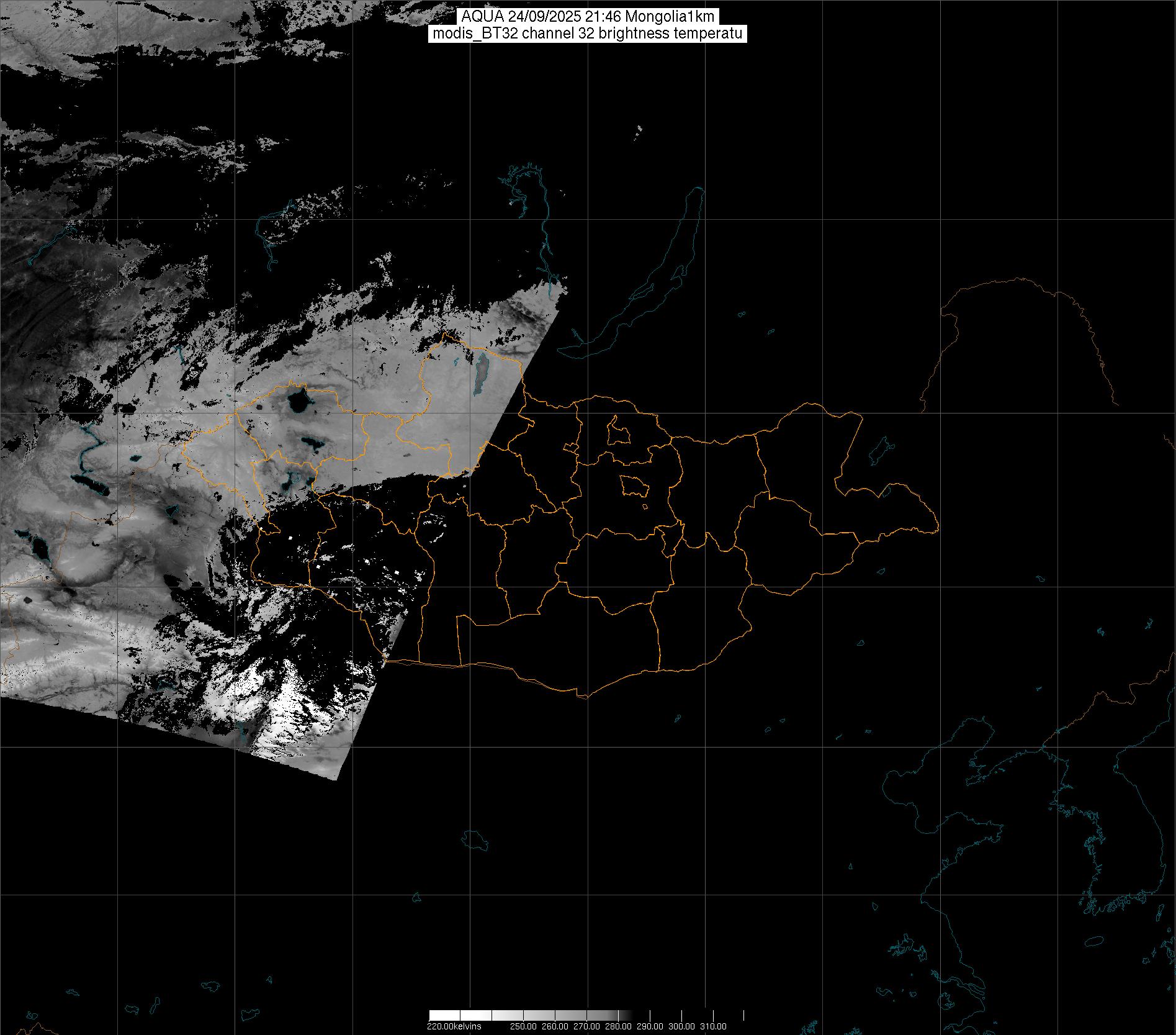Click the AQUA 24/09/2025 21:46 title label
This screenshot has width=1176, height=1035.
[x=587, y=17]
